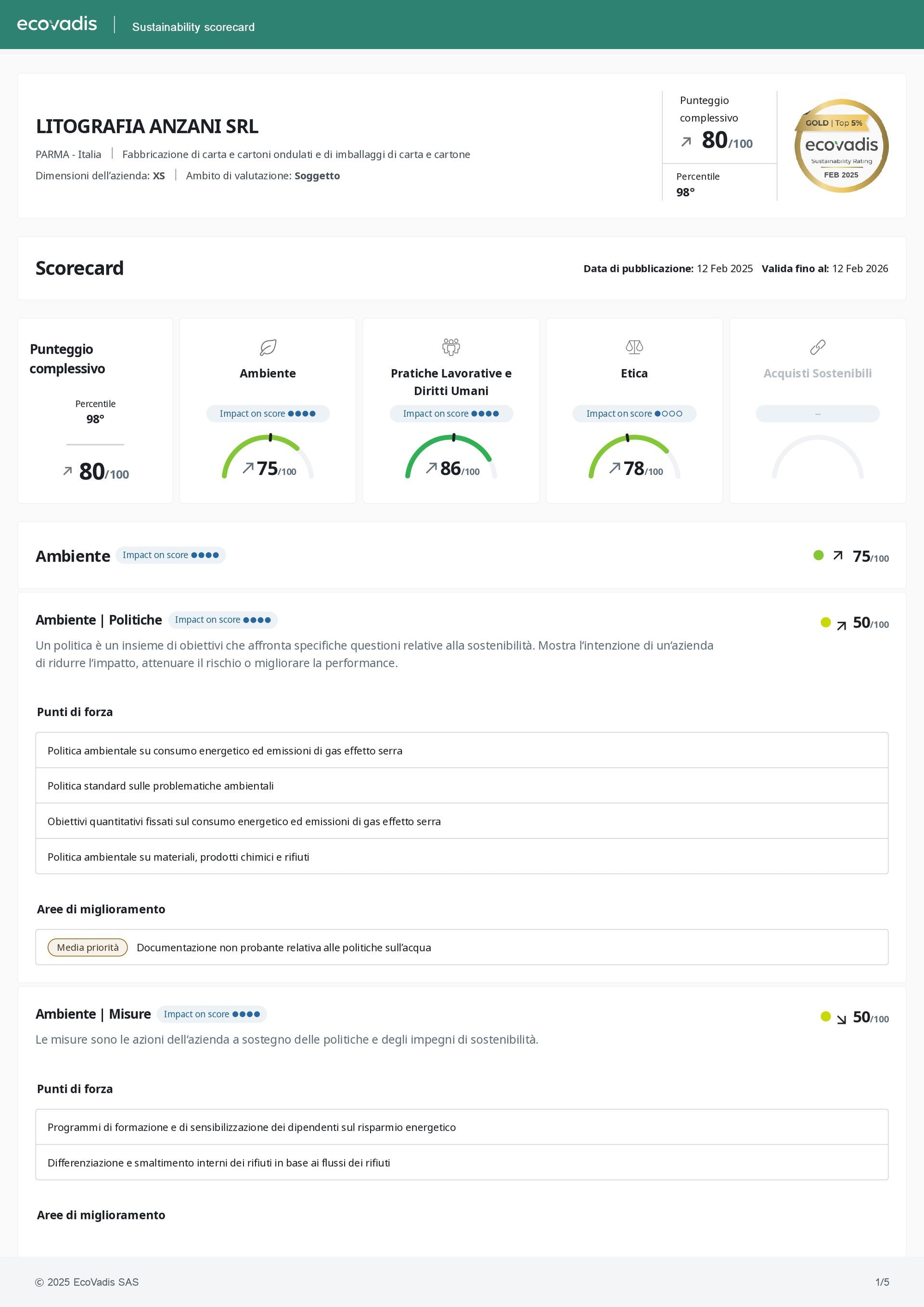924x1307 pixels.
Task: Open the Ambiente | Misure section heading
Action: 93,1014
